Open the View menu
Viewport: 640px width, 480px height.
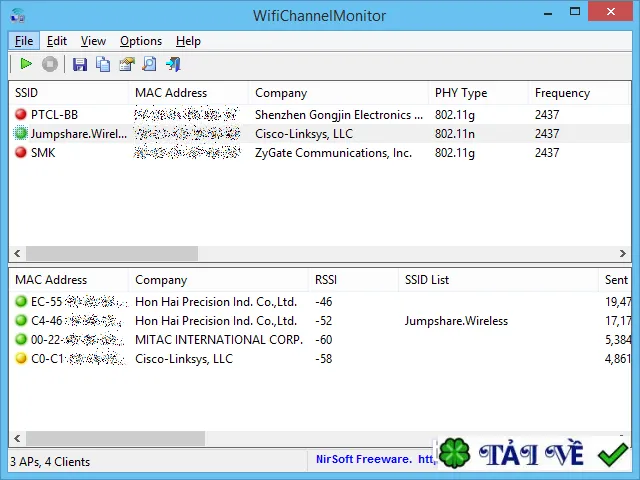click(93, 41)
